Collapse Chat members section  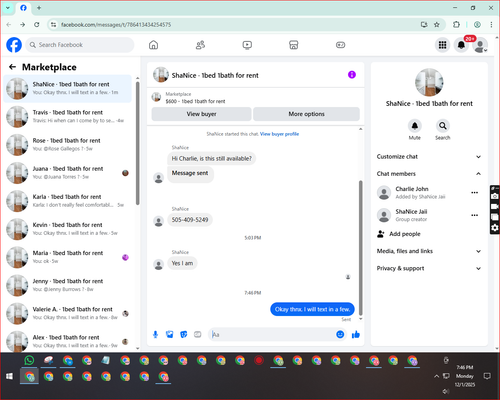(429, 174)
